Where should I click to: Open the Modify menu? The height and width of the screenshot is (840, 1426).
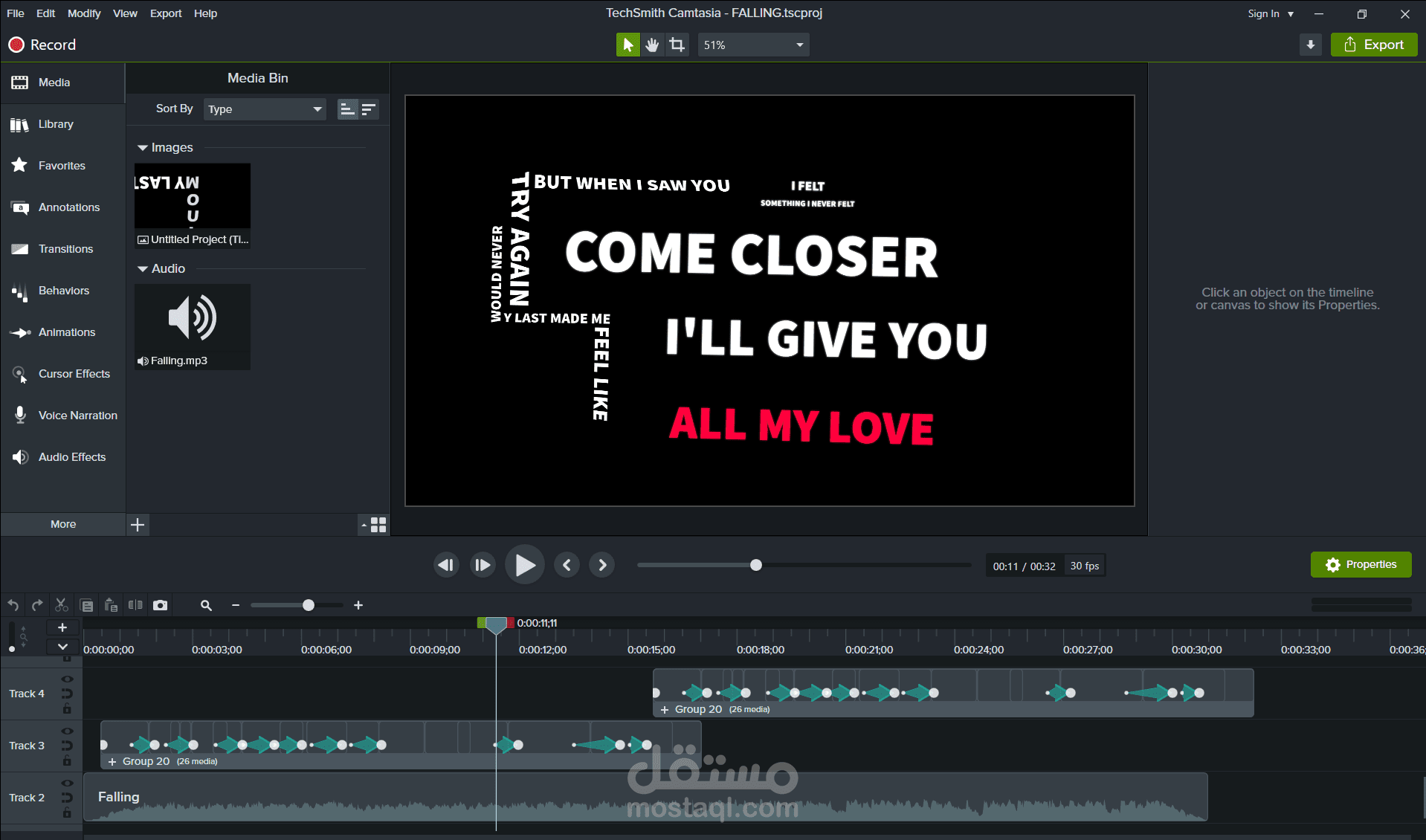[84, 13]
